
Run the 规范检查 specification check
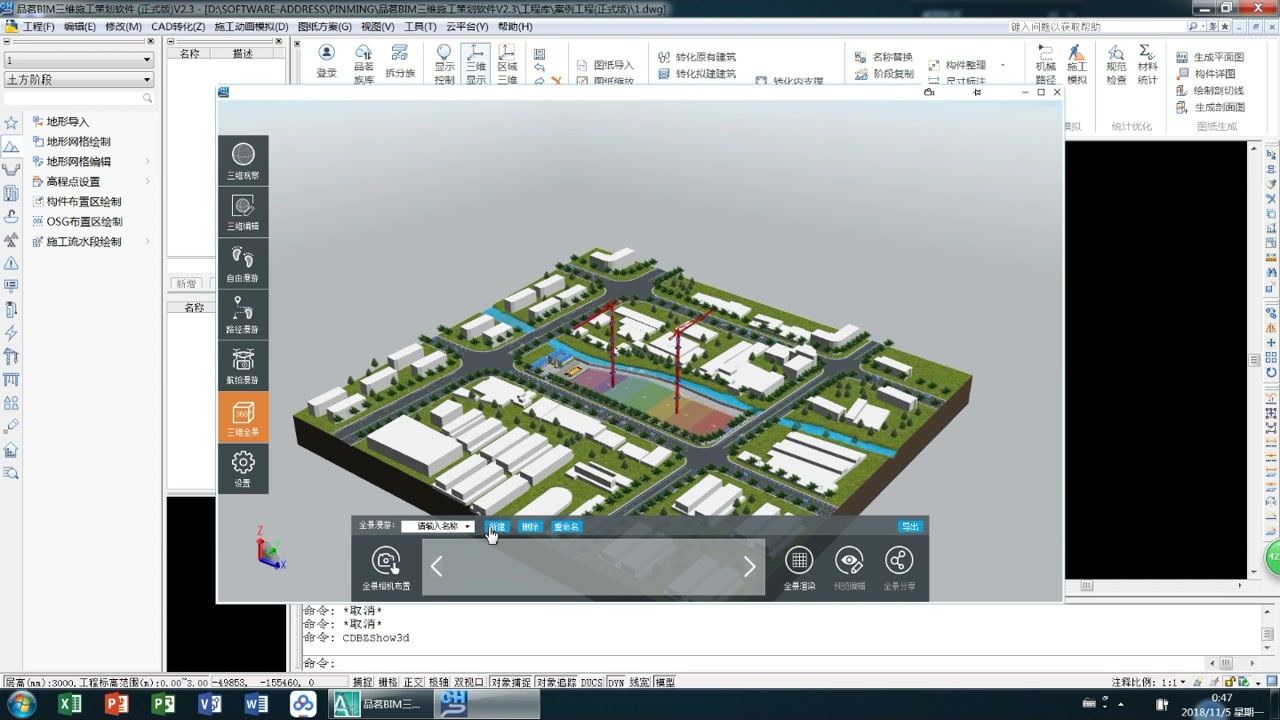[x=1116, y=64]
